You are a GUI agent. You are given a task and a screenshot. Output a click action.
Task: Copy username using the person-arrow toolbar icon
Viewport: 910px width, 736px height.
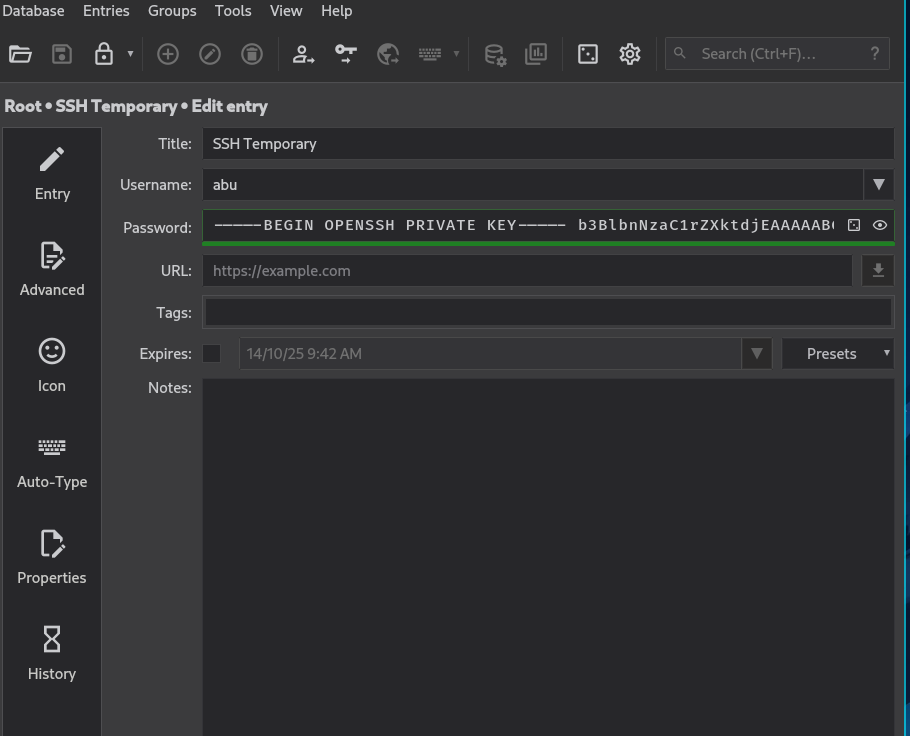[303, 54]
